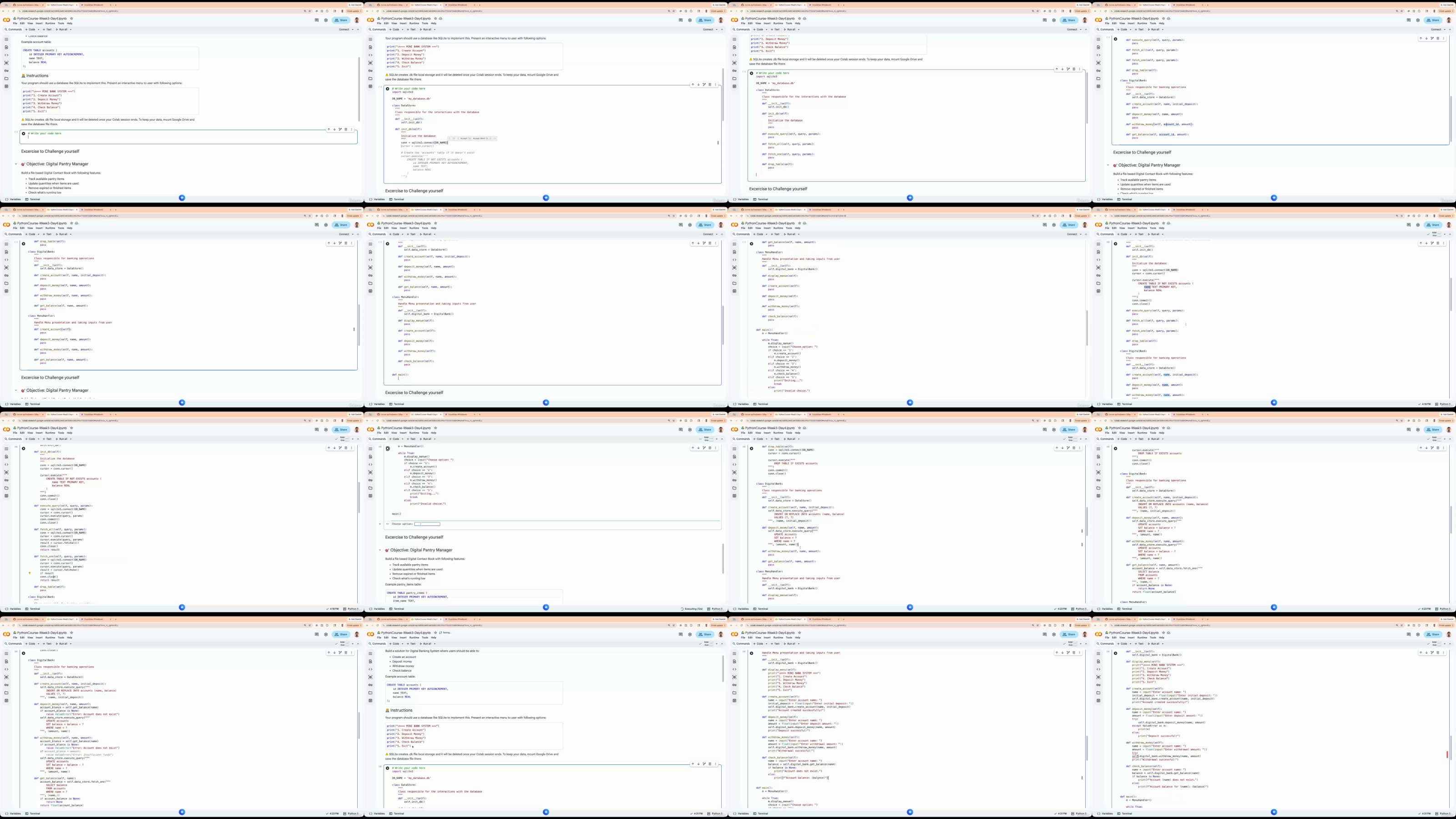The image size is (1456, 819).
Task: Click the 'Withdraw money' bullet item
Action: [x=403, y=666]
